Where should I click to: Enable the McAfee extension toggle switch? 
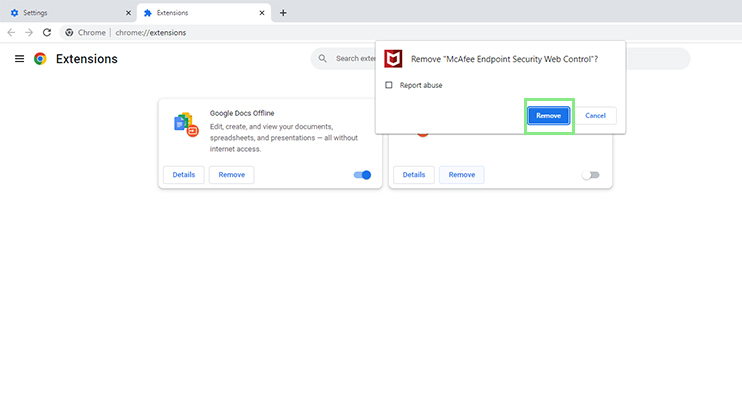(x=591, y=175)
